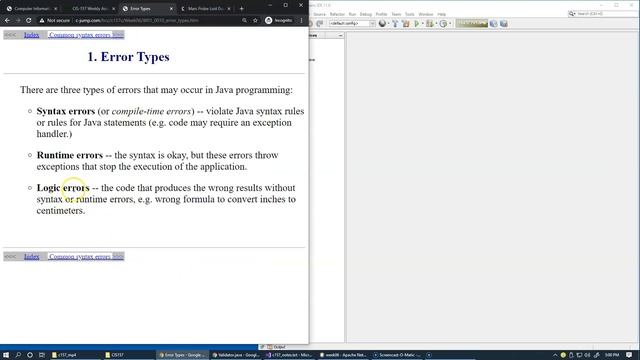The image size is (640, 360).
Task: Click the Cortana circle icon in the taskbar
Action: pos(30,355)
